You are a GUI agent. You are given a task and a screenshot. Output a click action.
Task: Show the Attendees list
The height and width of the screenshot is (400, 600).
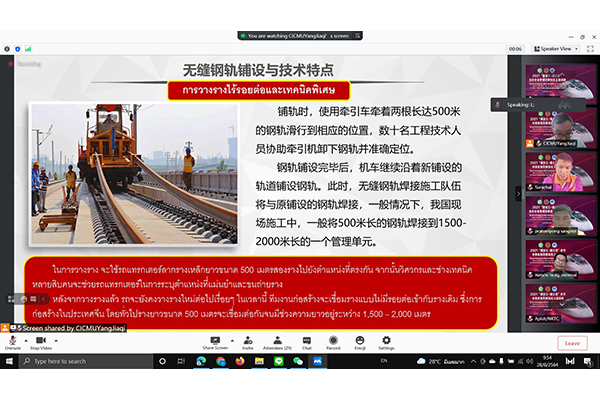coord(276,341)
